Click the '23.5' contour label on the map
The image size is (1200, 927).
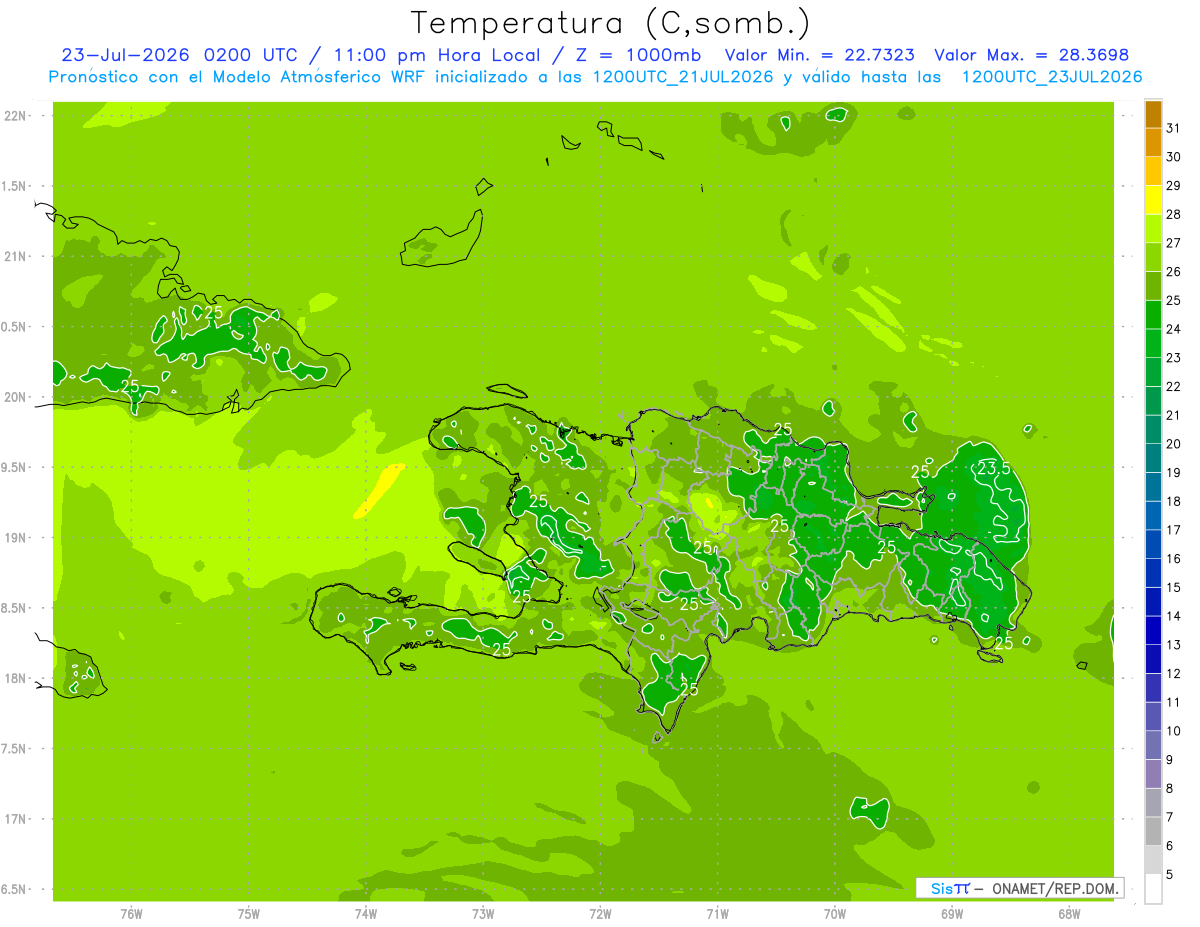tap(994, 468)
